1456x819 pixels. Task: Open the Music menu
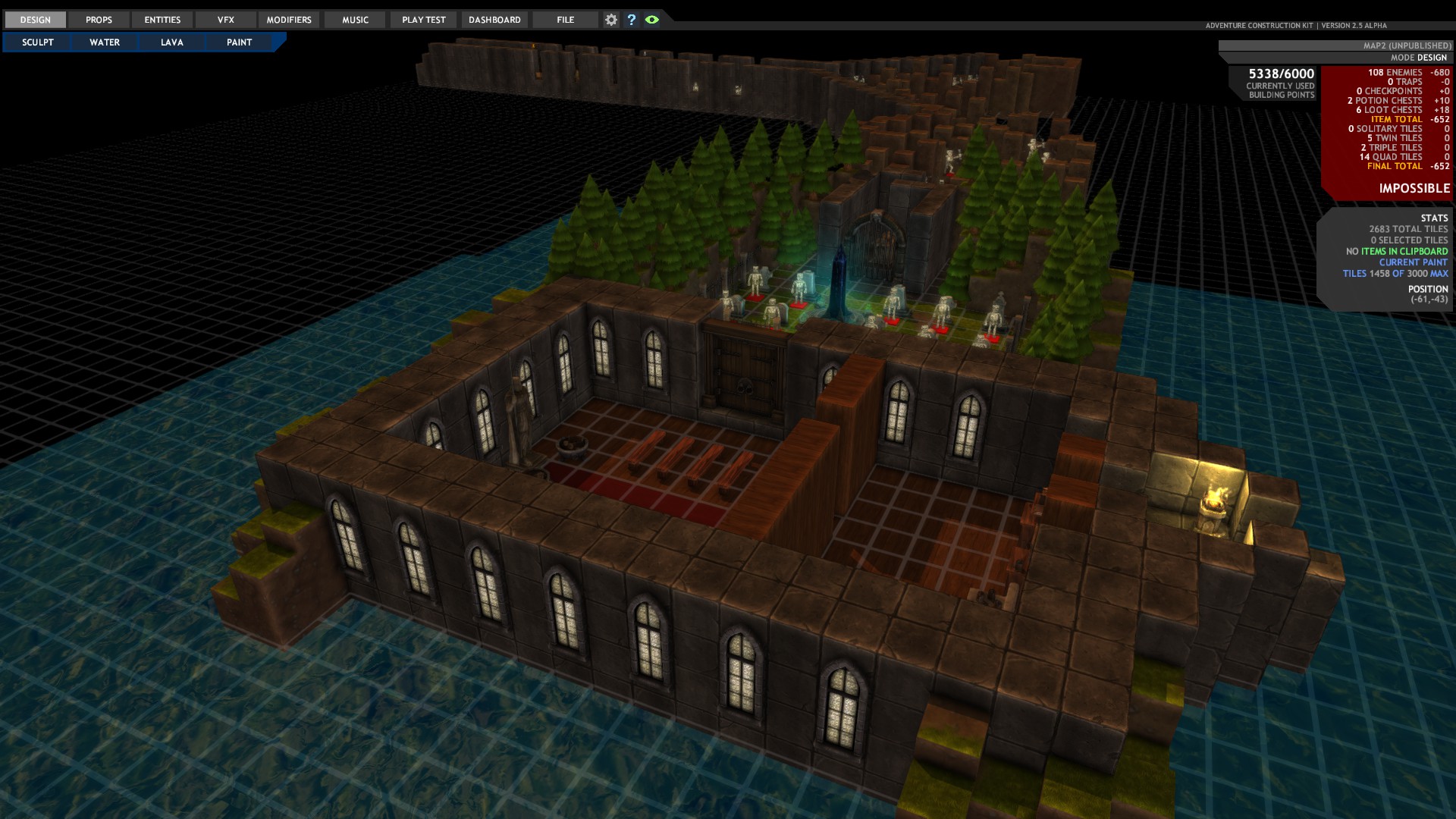click(355, 20)
